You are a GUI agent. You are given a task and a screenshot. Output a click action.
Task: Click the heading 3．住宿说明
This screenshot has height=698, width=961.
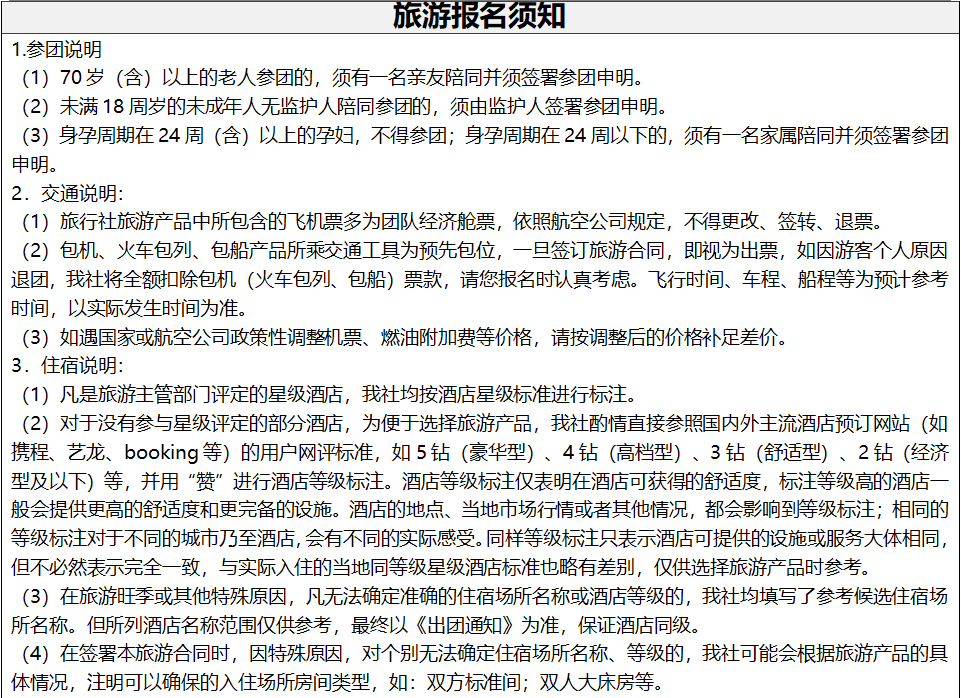coord(67,366)
